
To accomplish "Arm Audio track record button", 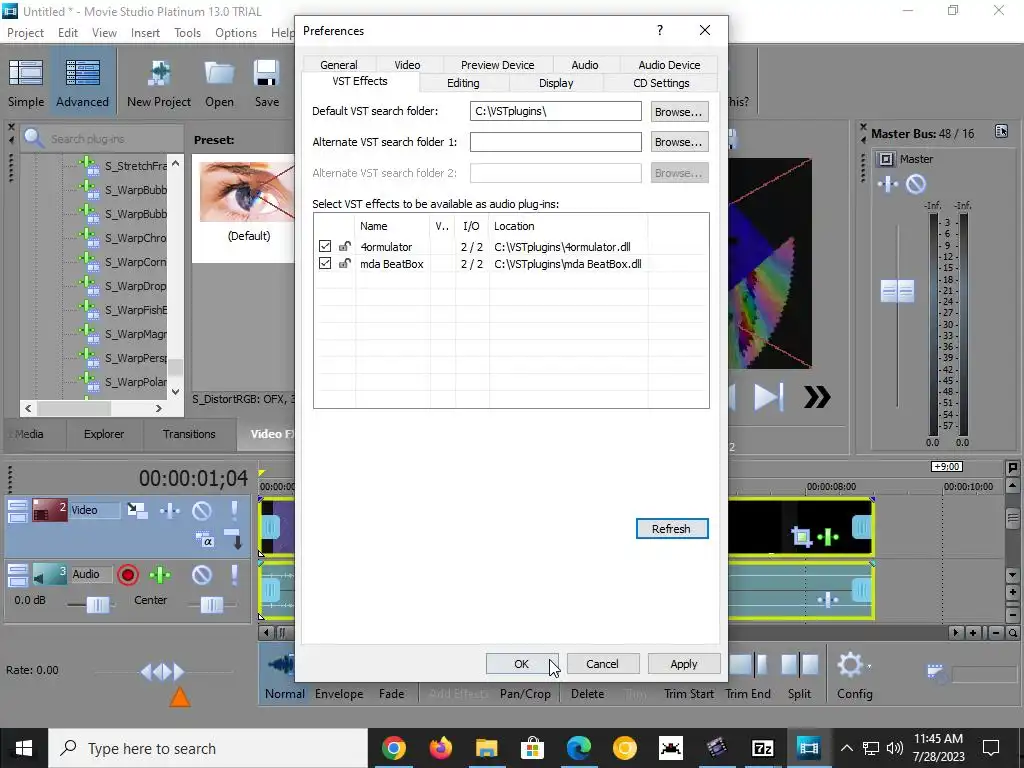I will click(128, 575).
